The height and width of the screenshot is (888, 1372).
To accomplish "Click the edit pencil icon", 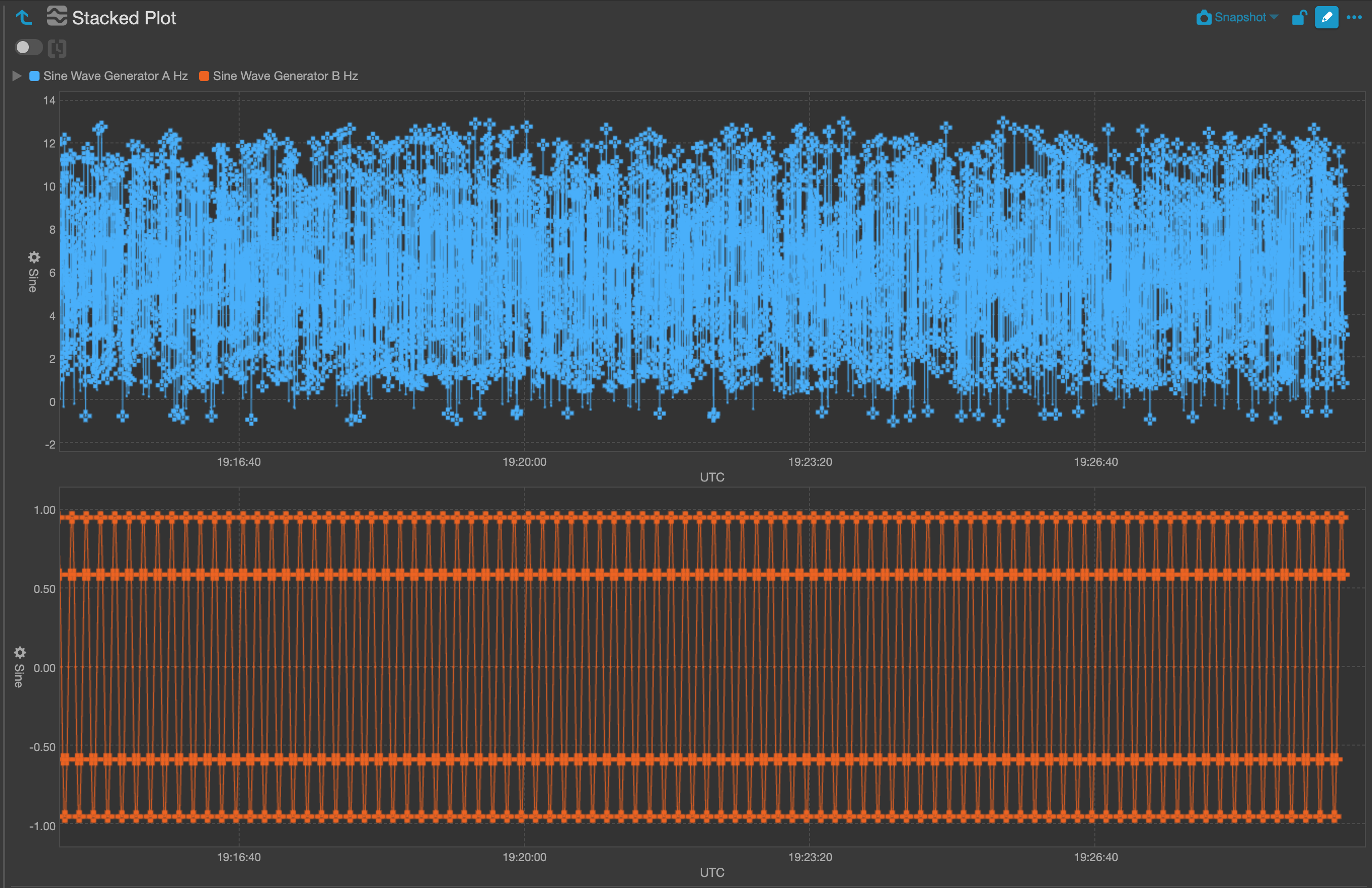I will (x=1326, y=17).
